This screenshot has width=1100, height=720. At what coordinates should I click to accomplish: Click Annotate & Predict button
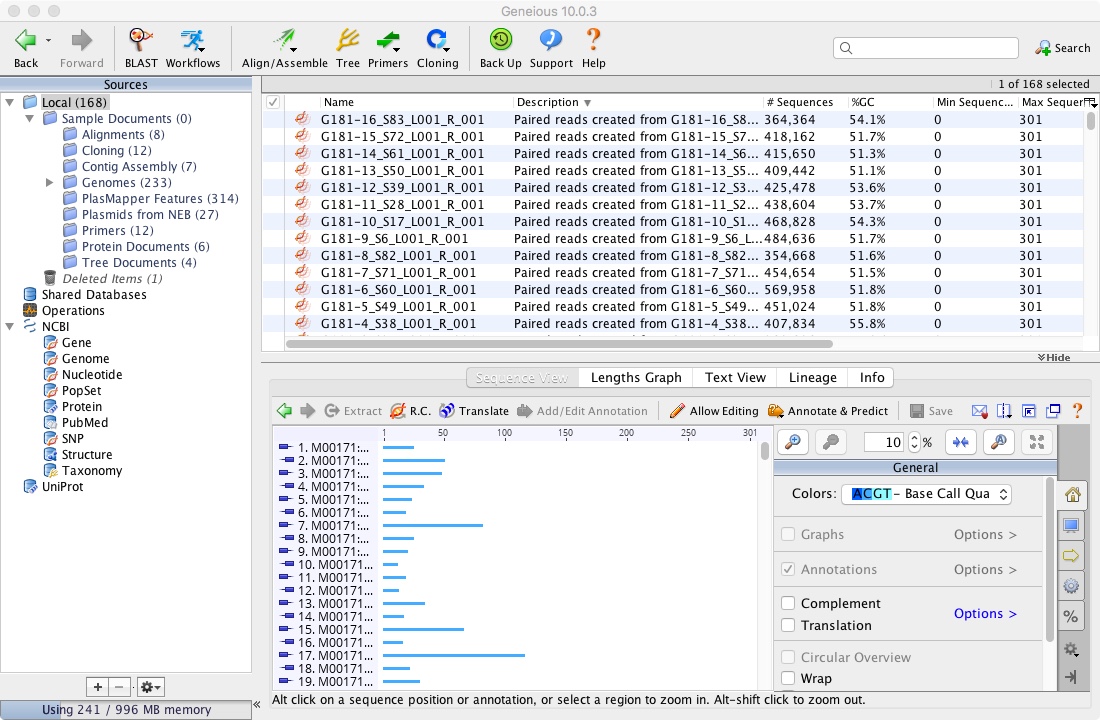[x=828, y=411]
